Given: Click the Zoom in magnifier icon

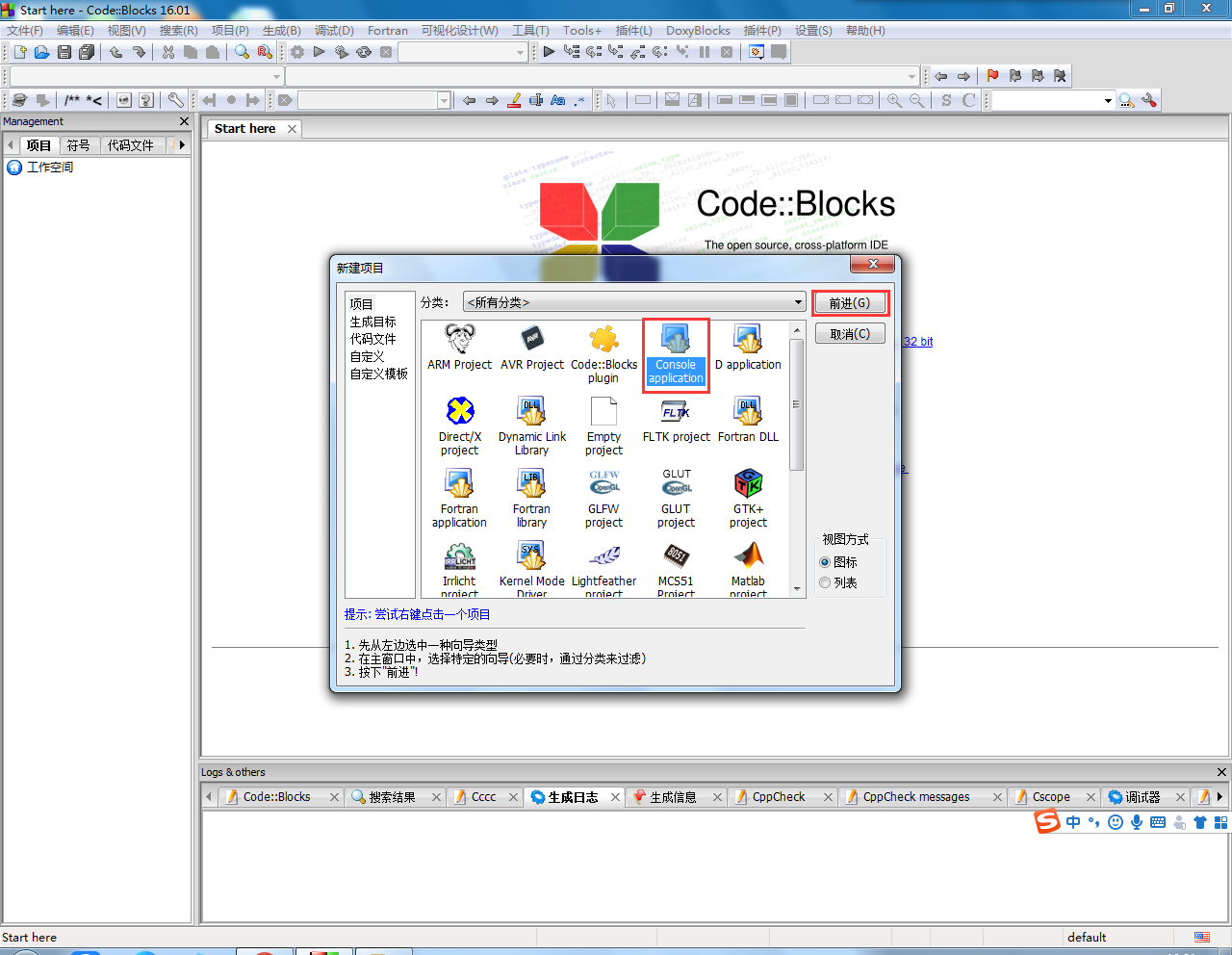Looking at the screenshot, I should [x=895, y=100].
